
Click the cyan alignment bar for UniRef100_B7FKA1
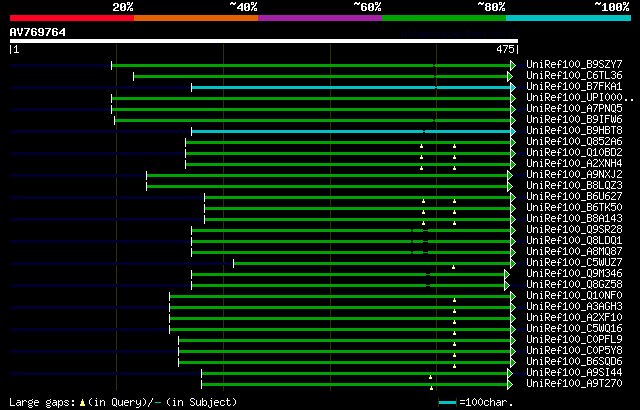(351, 87)
